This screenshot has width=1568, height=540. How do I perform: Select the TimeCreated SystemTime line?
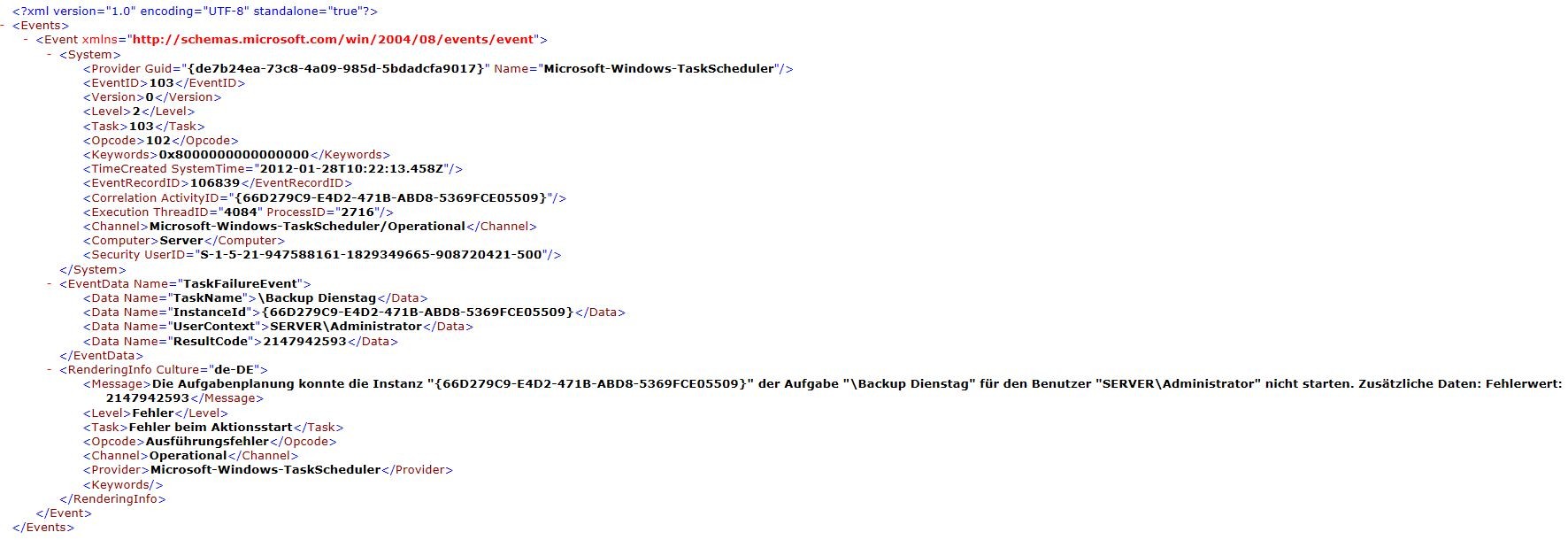tap(273, 169)
